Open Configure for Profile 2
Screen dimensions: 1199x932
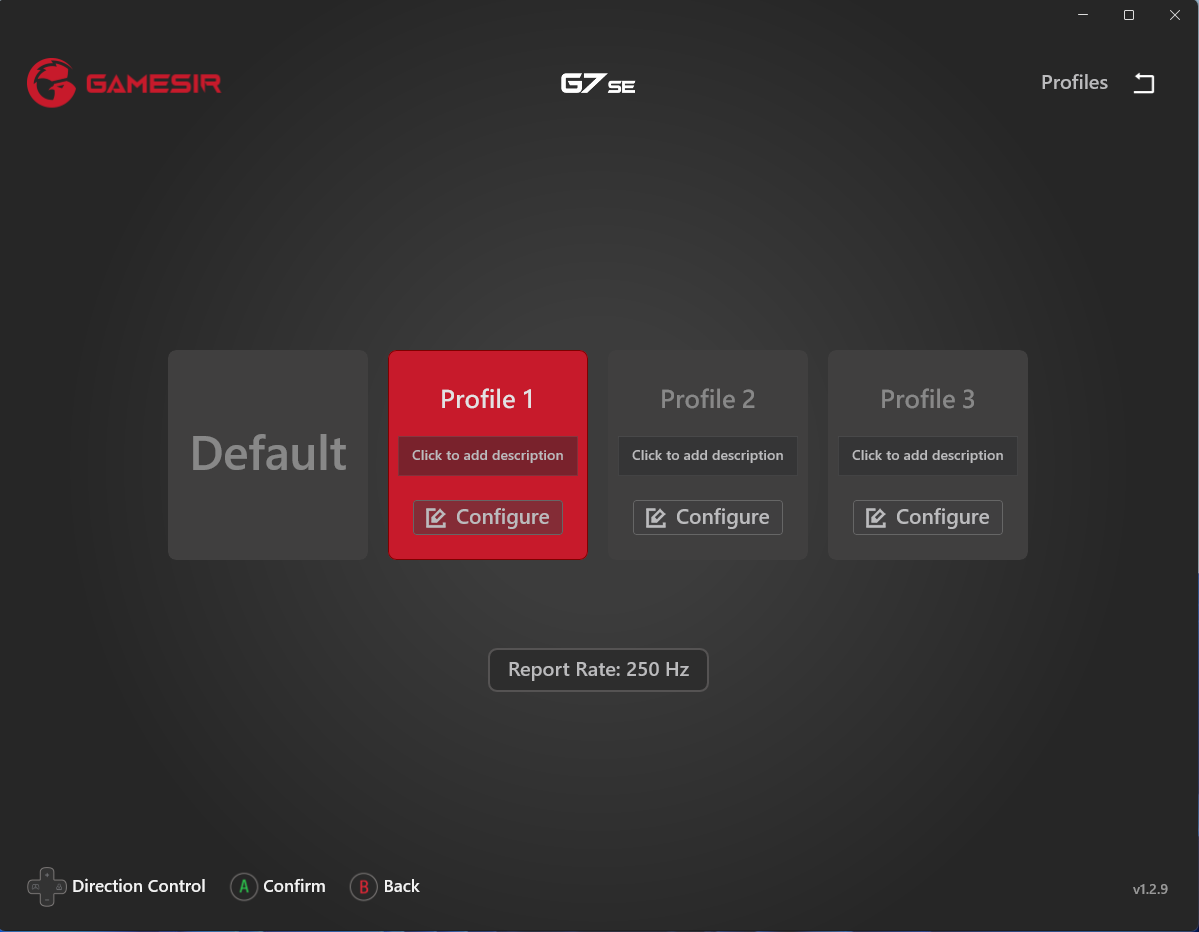pyautogui.click(x=708, y=517)
